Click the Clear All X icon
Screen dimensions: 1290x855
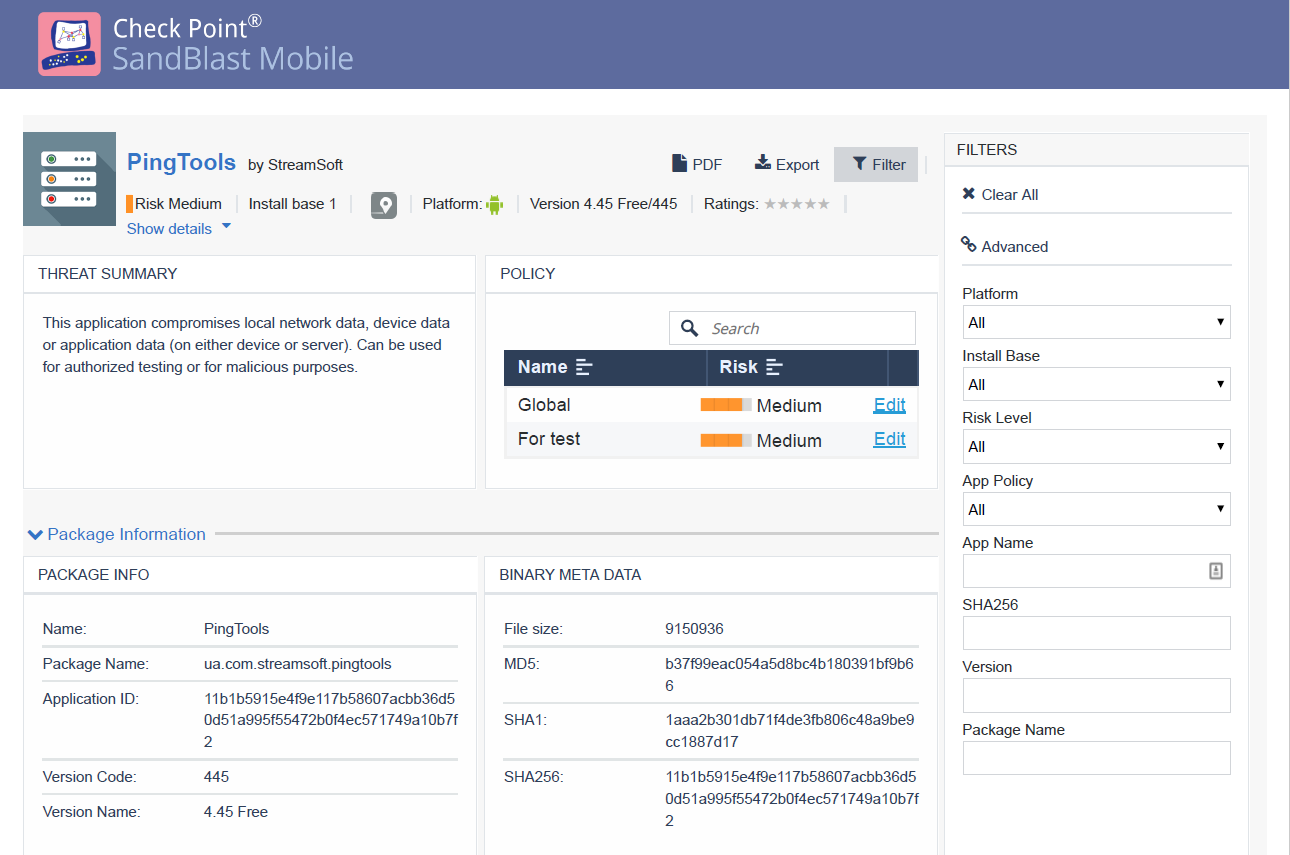click(968, 194)
